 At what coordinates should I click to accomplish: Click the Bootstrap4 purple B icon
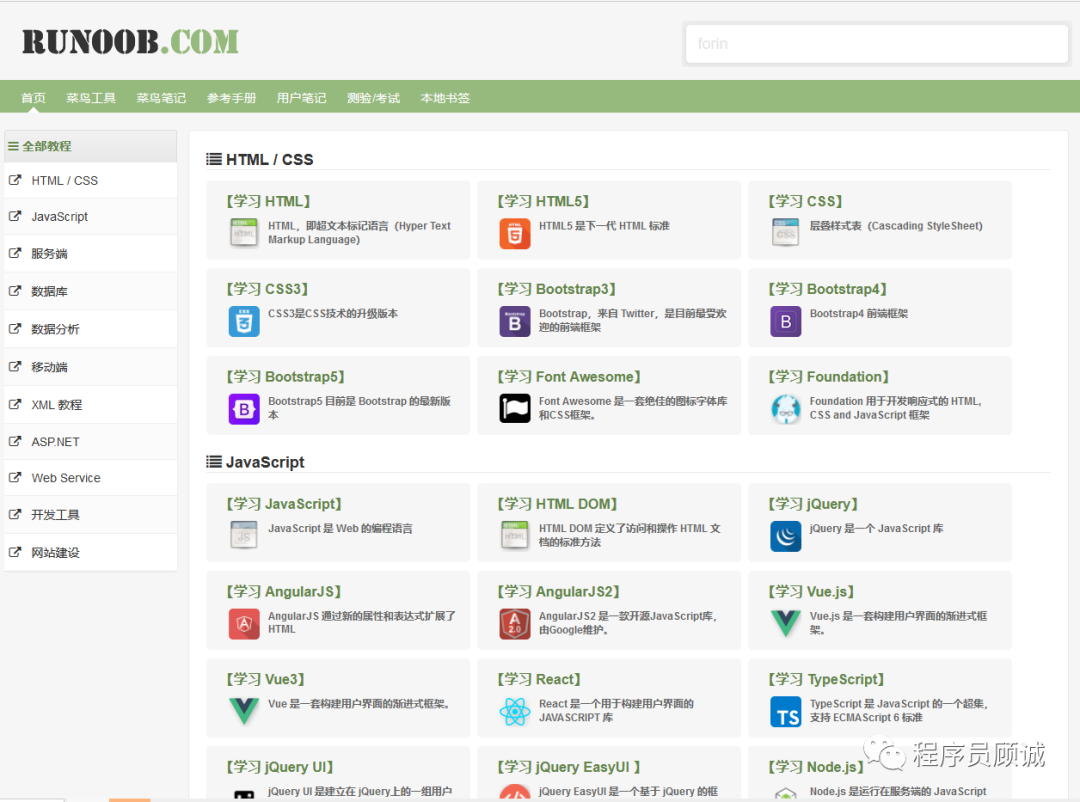click(785, 321)
